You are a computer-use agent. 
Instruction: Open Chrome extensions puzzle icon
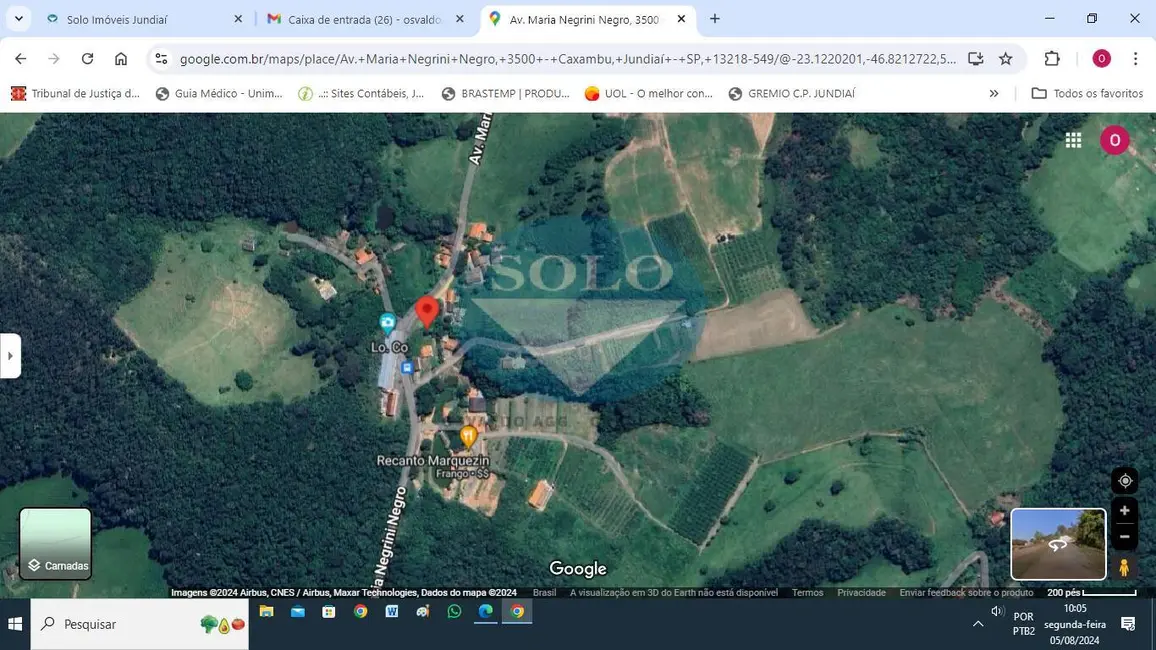point(1051,58)
